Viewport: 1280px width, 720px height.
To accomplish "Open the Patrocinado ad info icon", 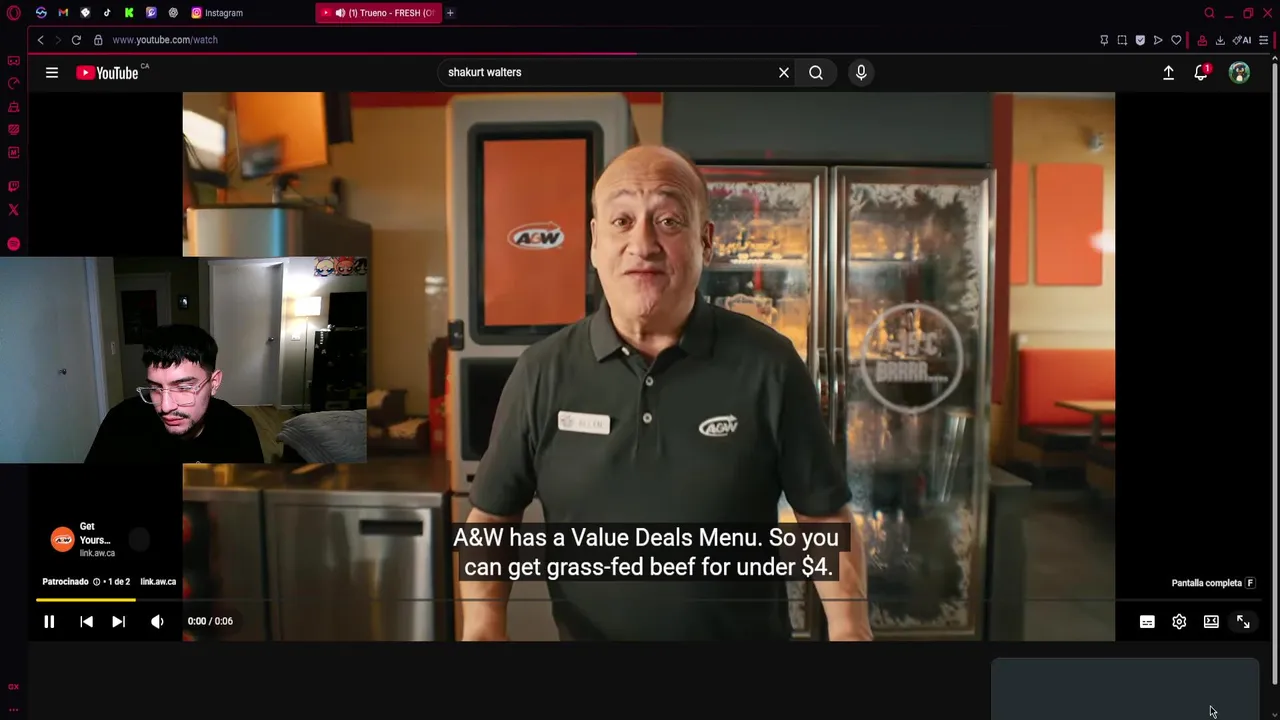I will click(x=97, y=582).
